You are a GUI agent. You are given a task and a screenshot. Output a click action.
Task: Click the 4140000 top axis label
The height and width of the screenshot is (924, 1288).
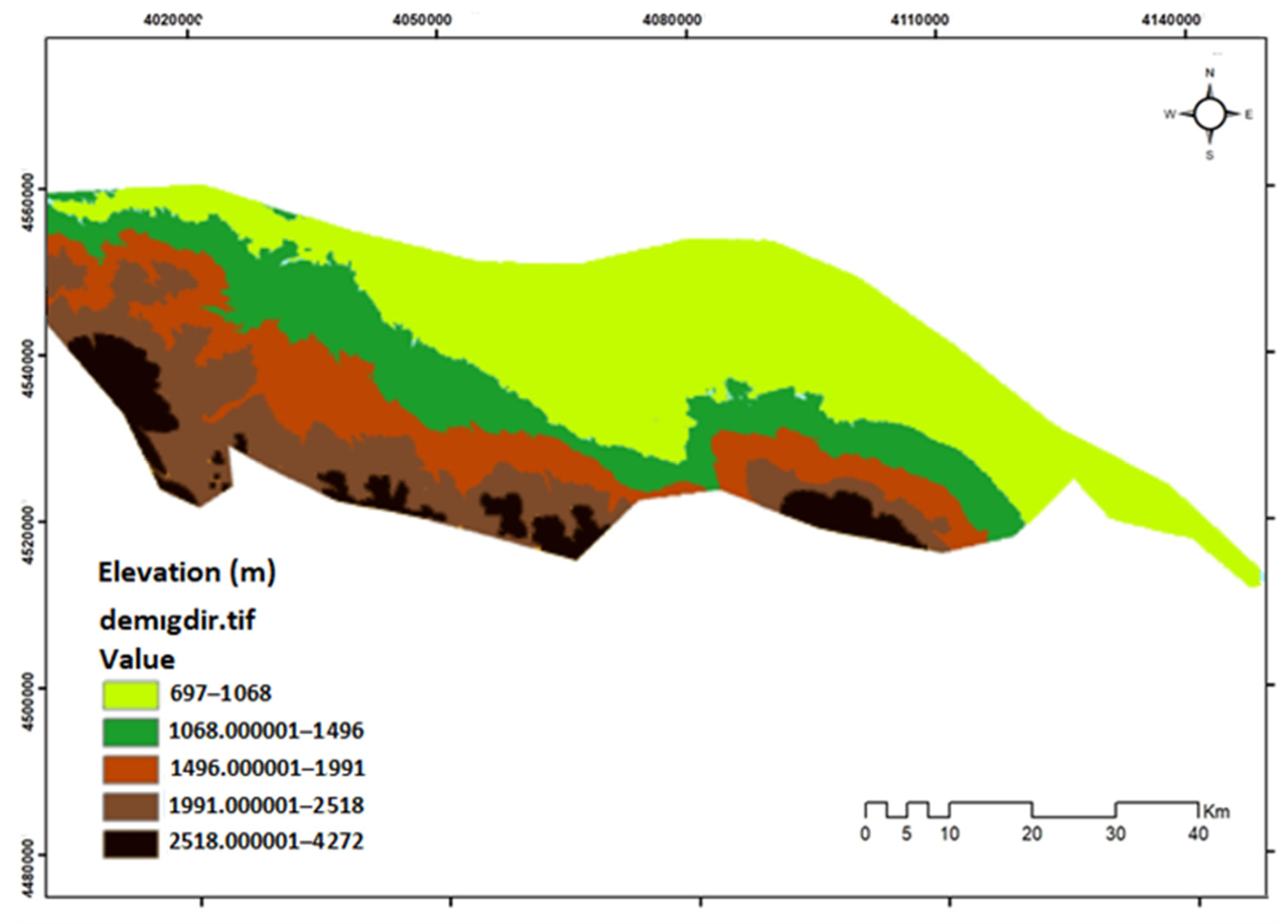(x=1171, y=20)
